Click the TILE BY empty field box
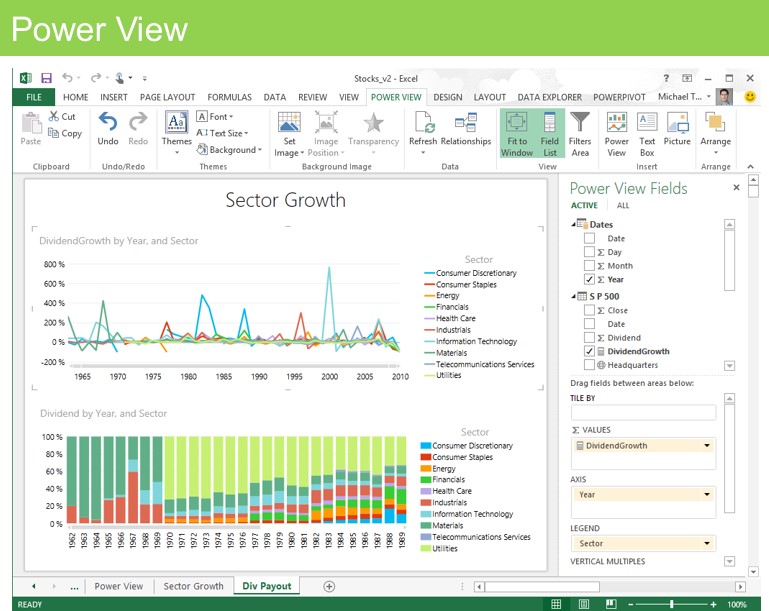The image size is (769, 611). (643, 412)
